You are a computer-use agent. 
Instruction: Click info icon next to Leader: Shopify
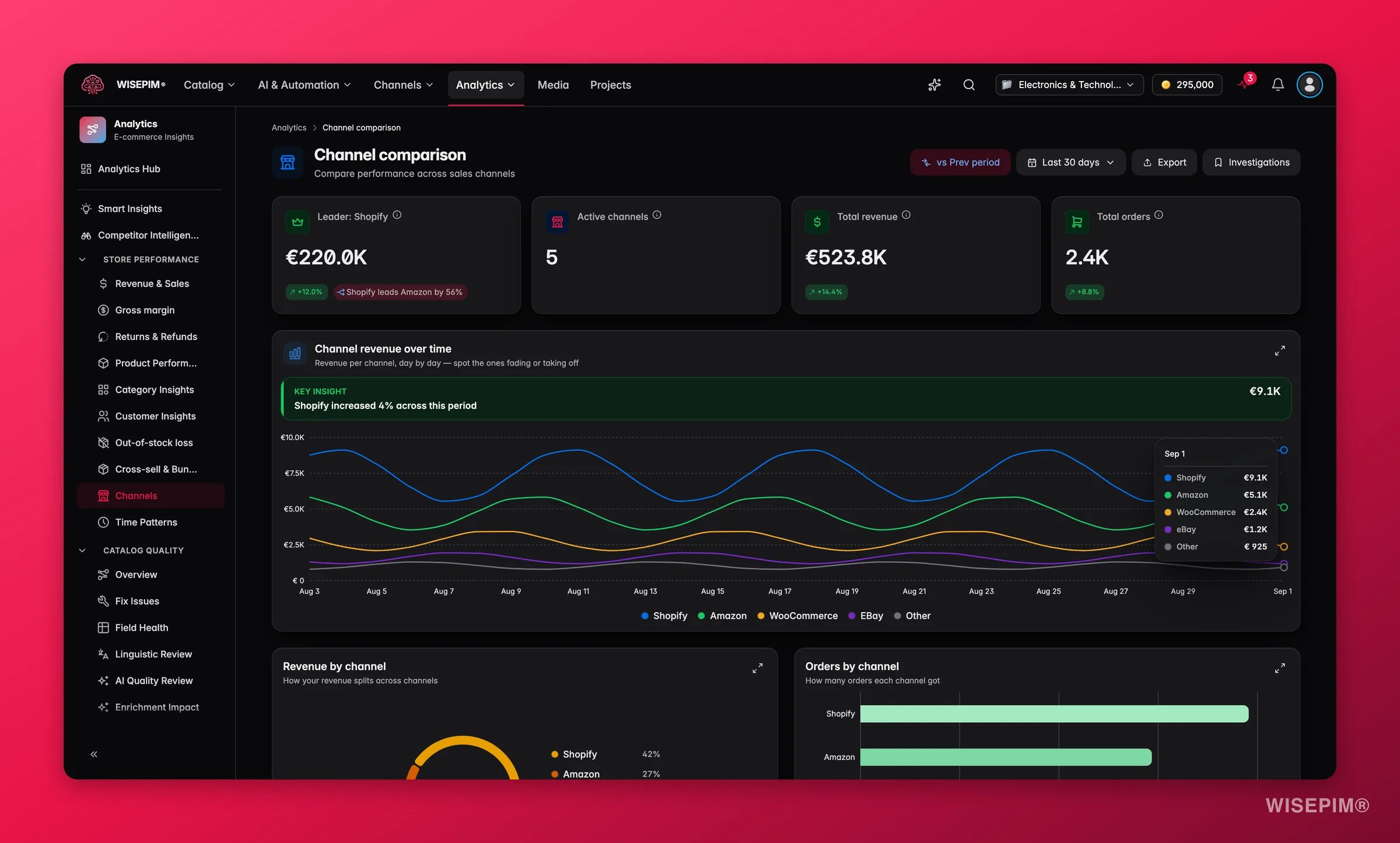coord(397,215)
